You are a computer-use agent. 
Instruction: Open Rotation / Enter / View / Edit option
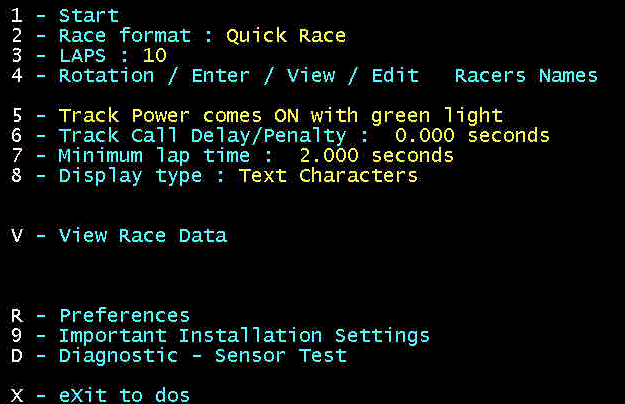coord(230,75)
